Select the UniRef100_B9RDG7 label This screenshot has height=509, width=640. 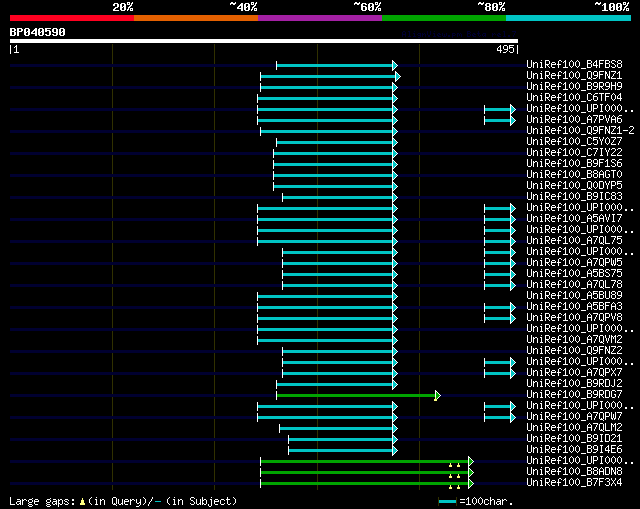[574, 395]
